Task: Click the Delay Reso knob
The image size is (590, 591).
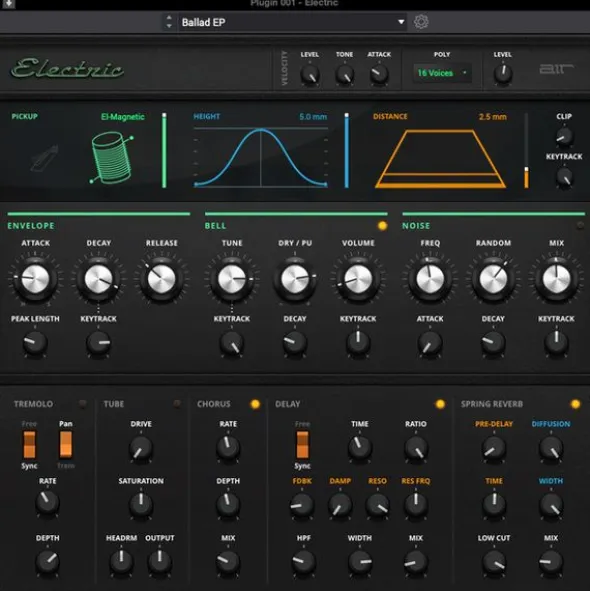Action: click(377, 505)
